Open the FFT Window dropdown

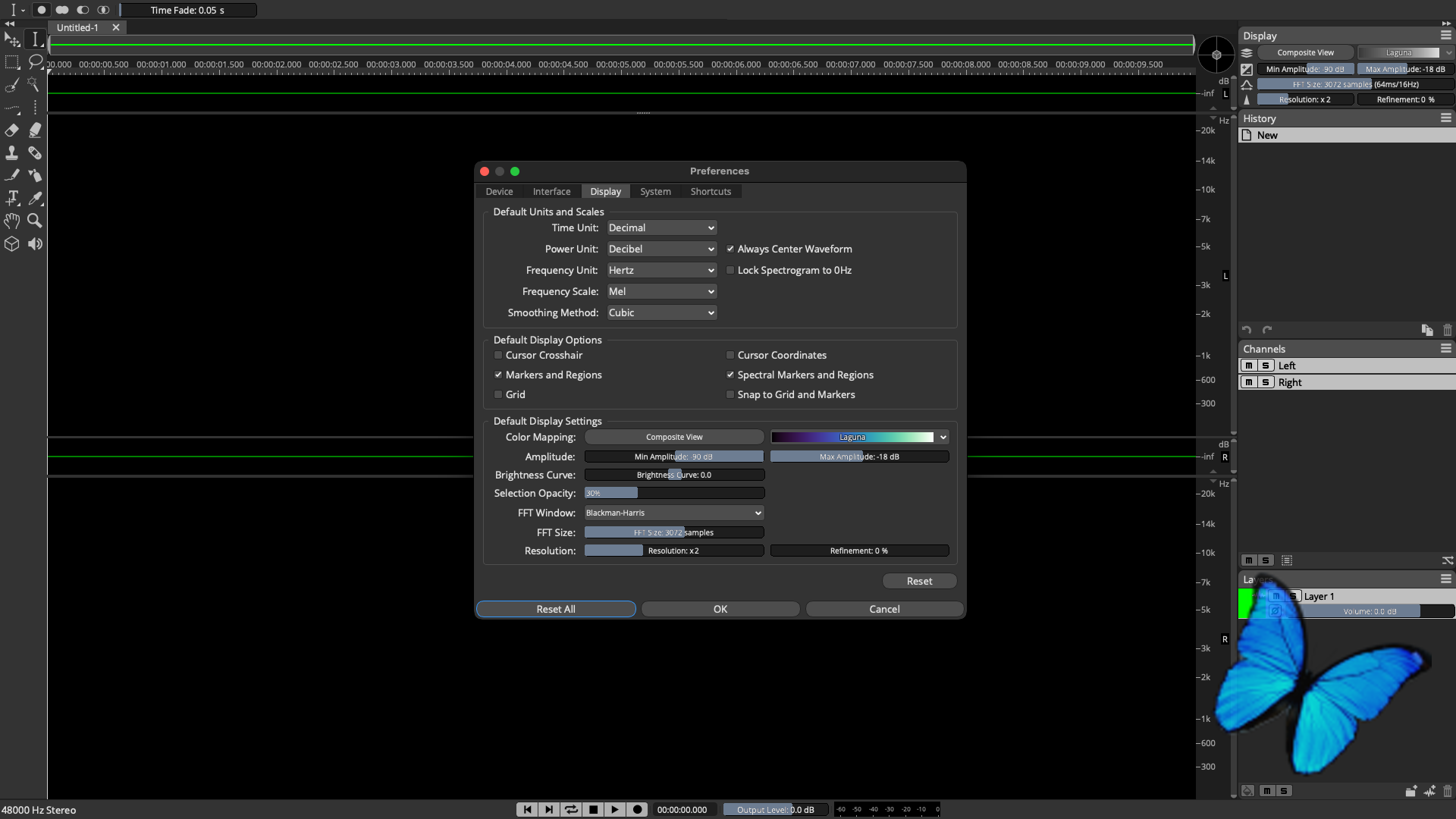pyautogui.click(x=674, y=513)
